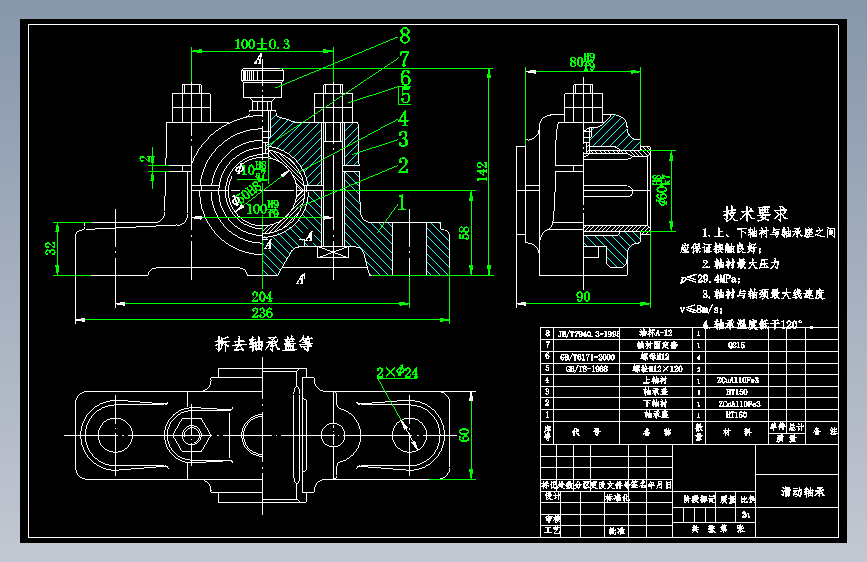867x562 pixels.
Task: Click part balloon number 6
Action: pos(405,77)
